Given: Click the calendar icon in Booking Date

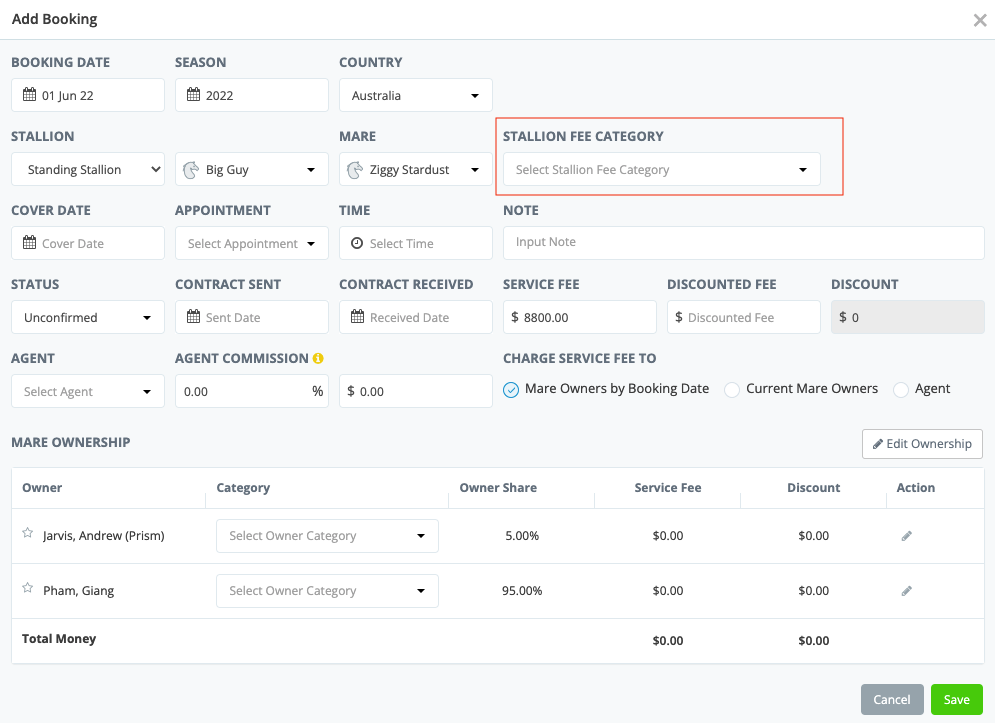Looking at the screenshot, I should tap(29, 96).
